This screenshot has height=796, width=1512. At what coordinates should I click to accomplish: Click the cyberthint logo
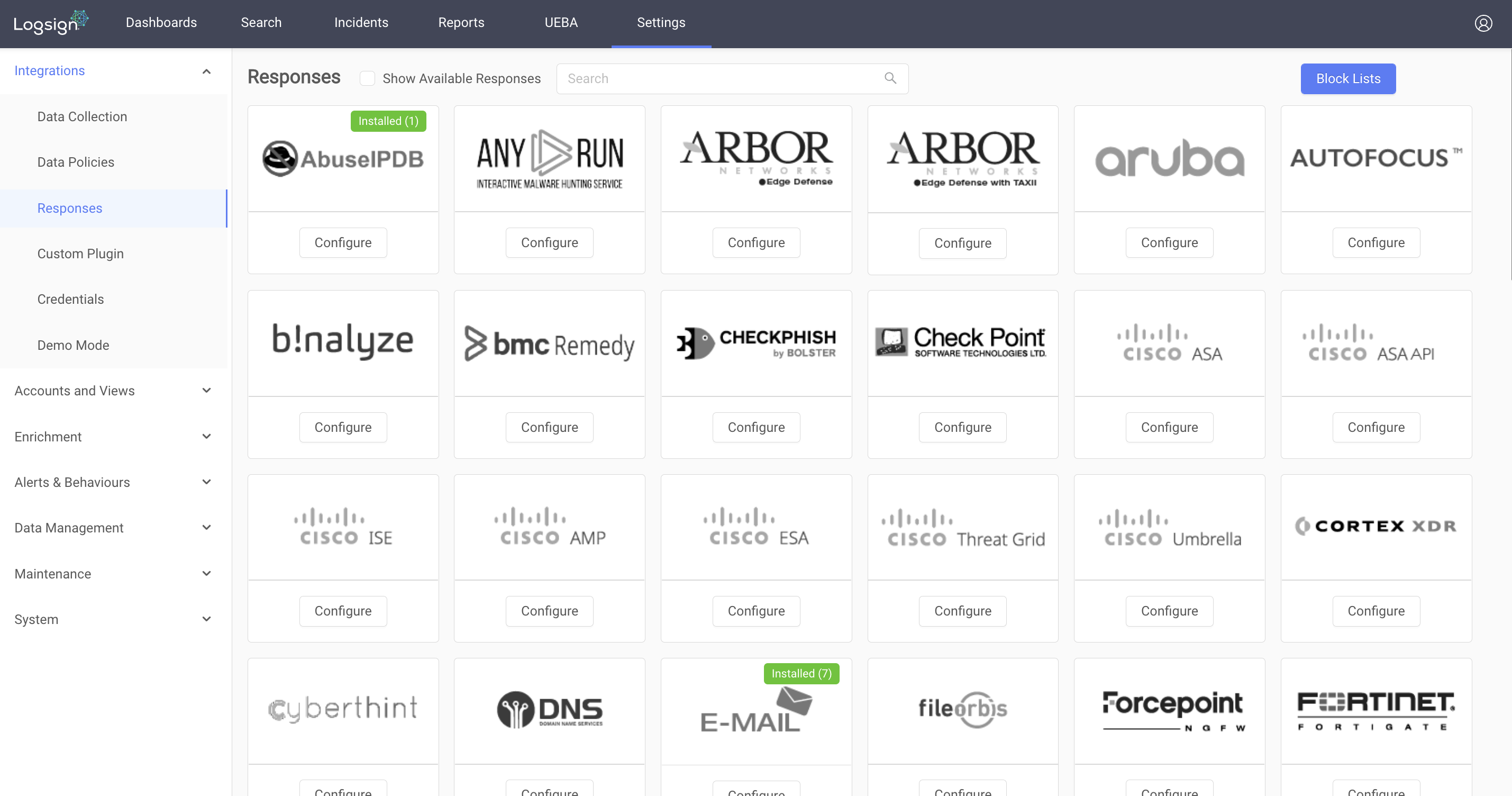pyautogui.click(x=343, y=709)
